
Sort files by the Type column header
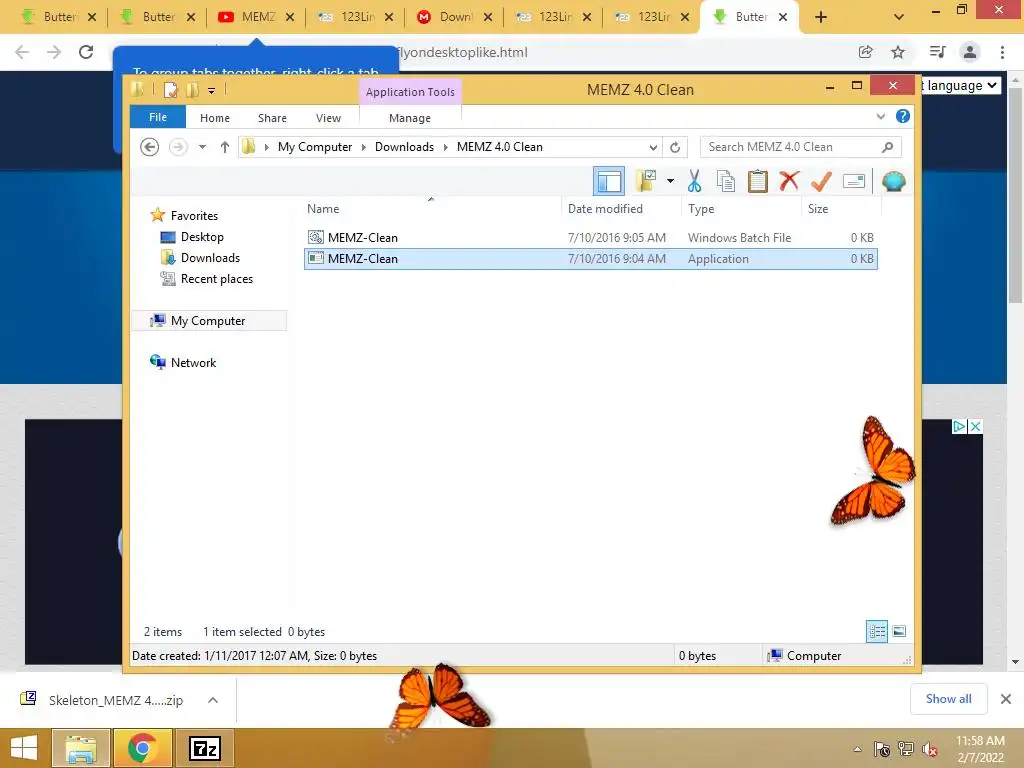click(x=701, y=209)
